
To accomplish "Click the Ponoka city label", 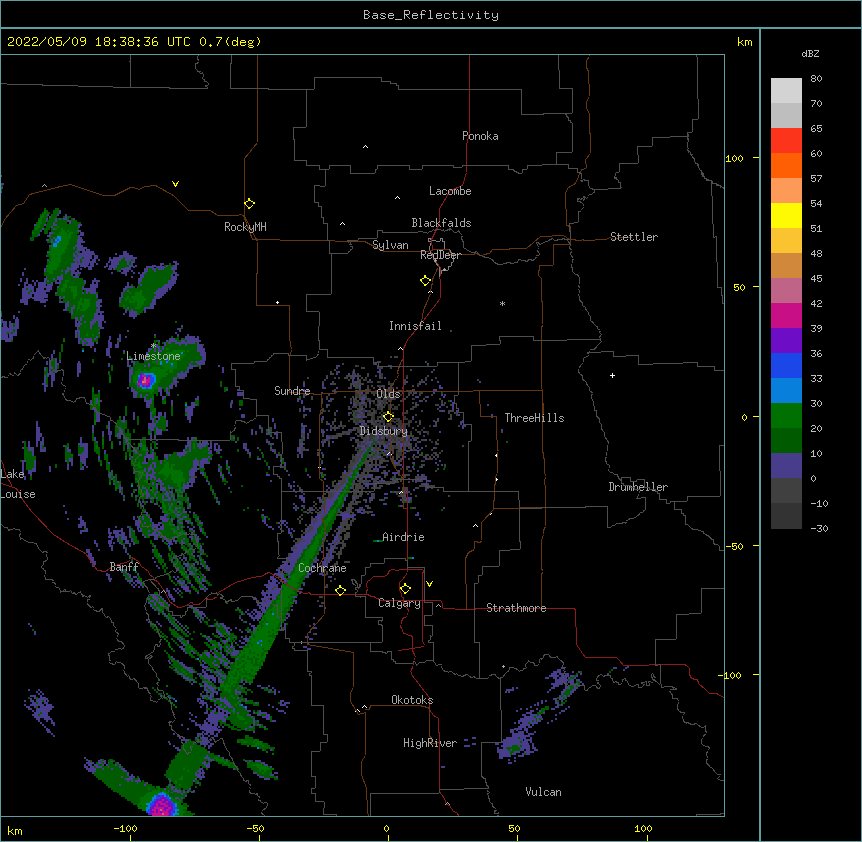I will 480,136.
